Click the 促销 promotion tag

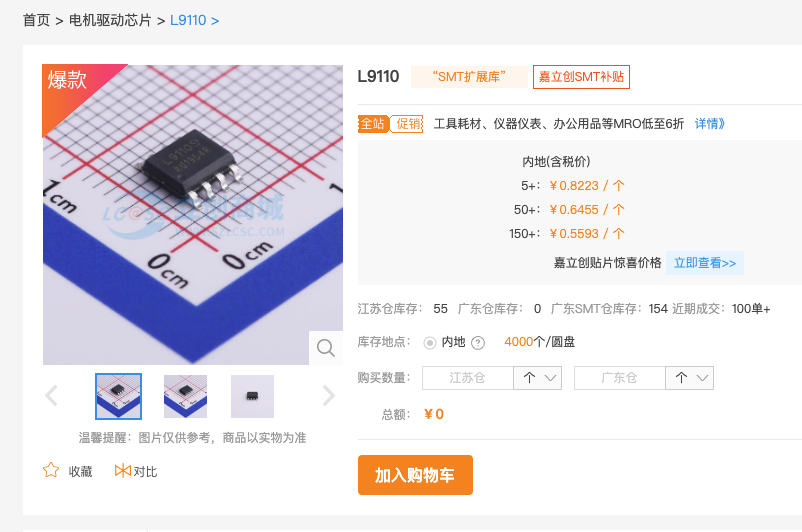tap(407, 124)
